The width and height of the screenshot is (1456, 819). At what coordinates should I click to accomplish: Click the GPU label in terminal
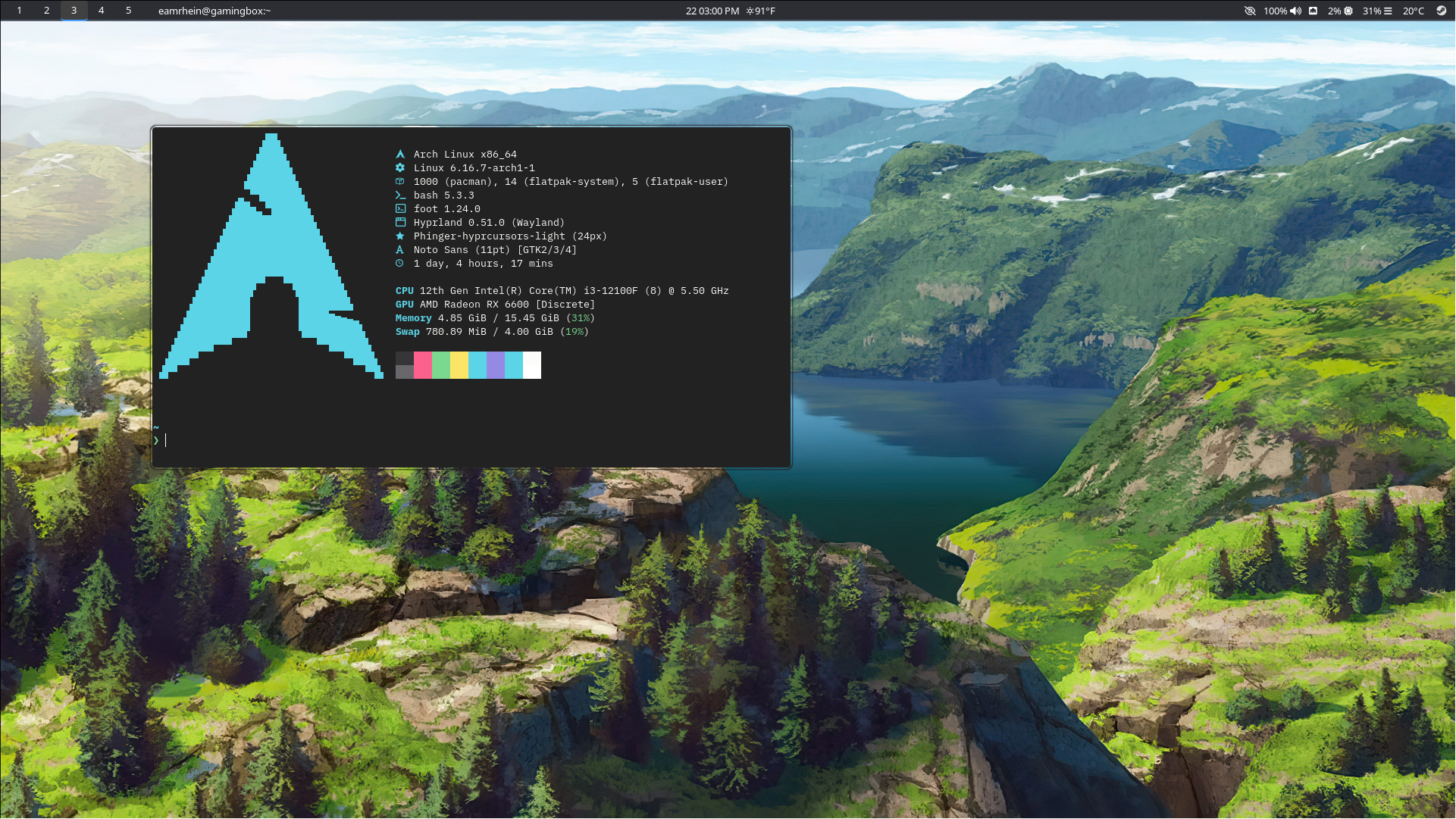click(x=404, y=305)
